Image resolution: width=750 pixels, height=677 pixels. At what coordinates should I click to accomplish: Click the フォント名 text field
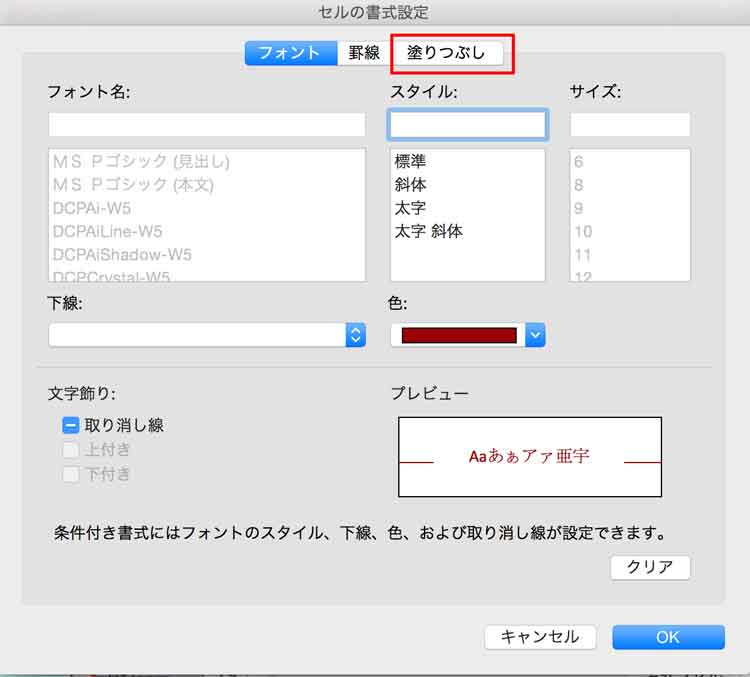coord(207,125)
